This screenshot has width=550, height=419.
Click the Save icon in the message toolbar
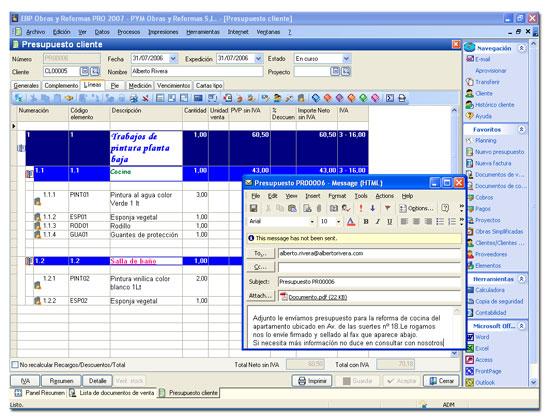tap(253, 208)
